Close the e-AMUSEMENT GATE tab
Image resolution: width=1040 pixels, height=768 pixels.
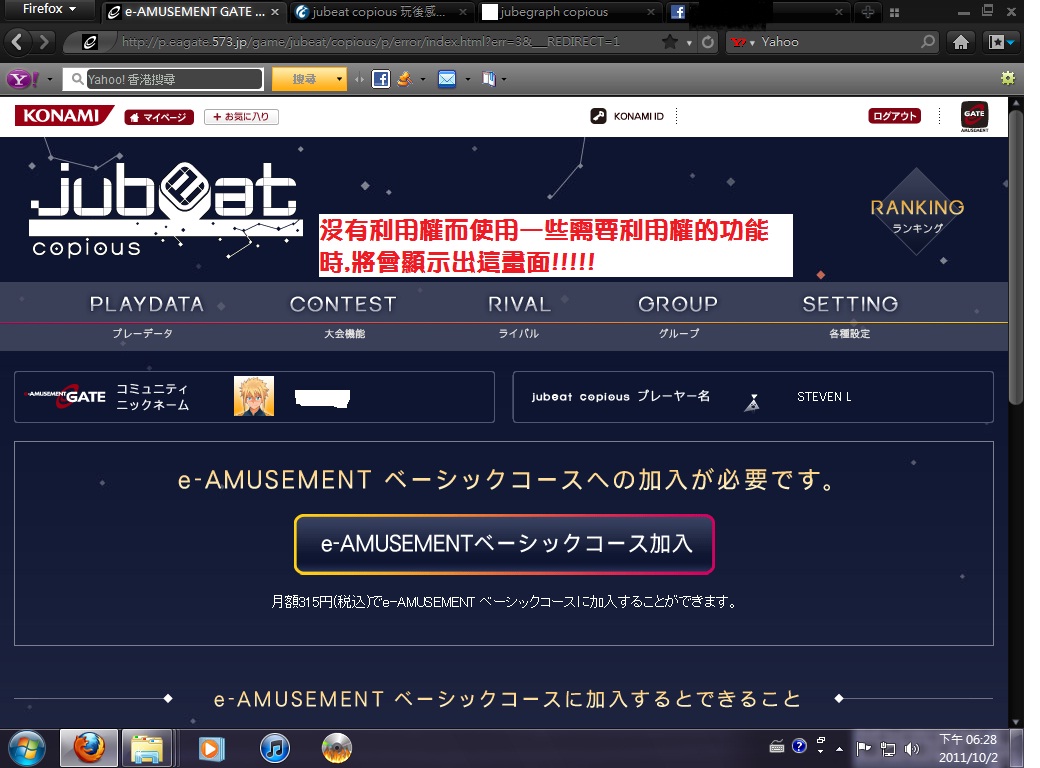275,12
